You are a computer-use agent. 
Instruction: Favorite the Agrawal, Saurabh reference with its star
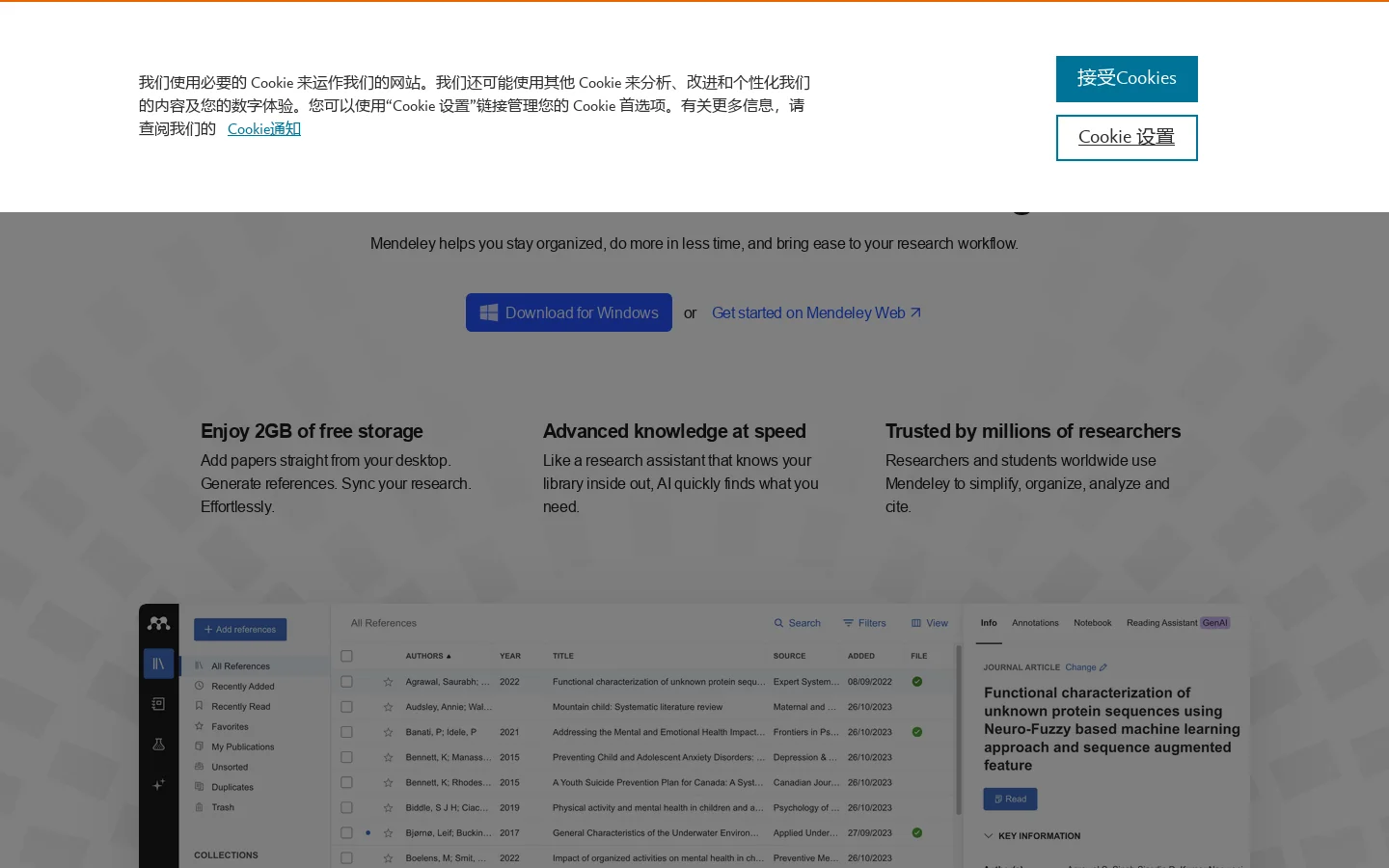(x=388, y=682)
